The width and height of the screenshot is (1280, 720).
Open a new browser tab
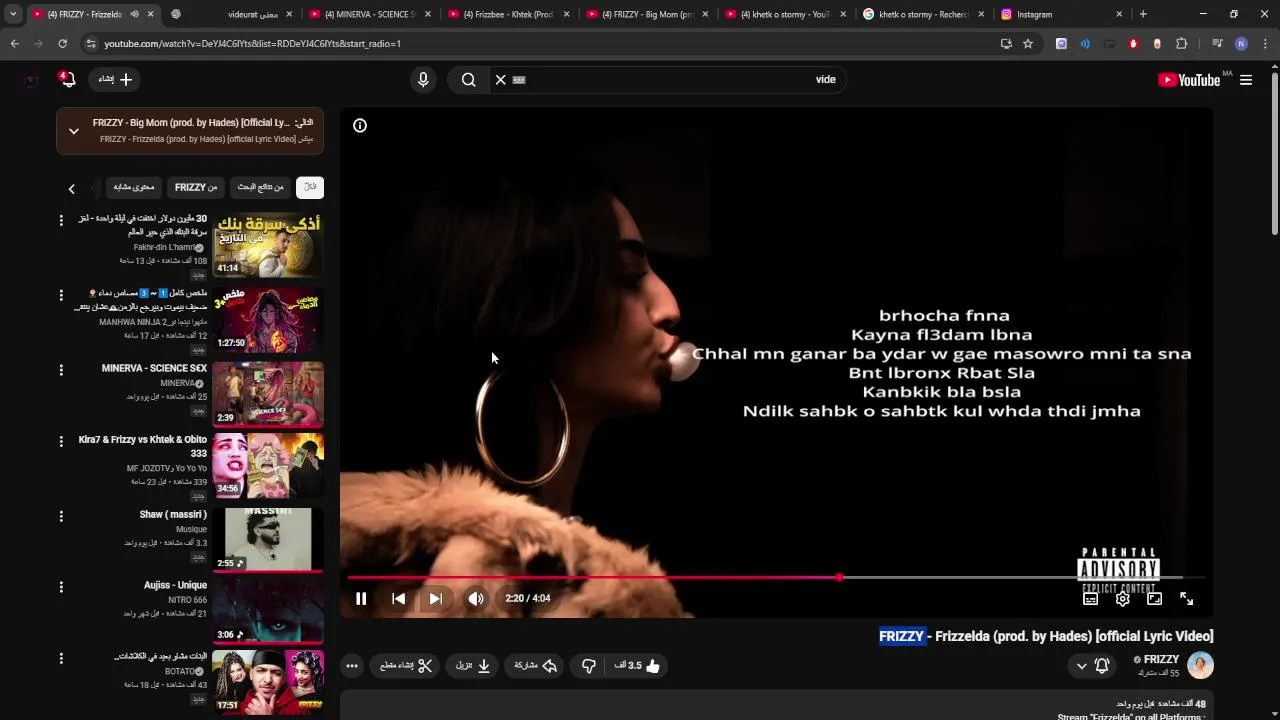pos(1143,14)
